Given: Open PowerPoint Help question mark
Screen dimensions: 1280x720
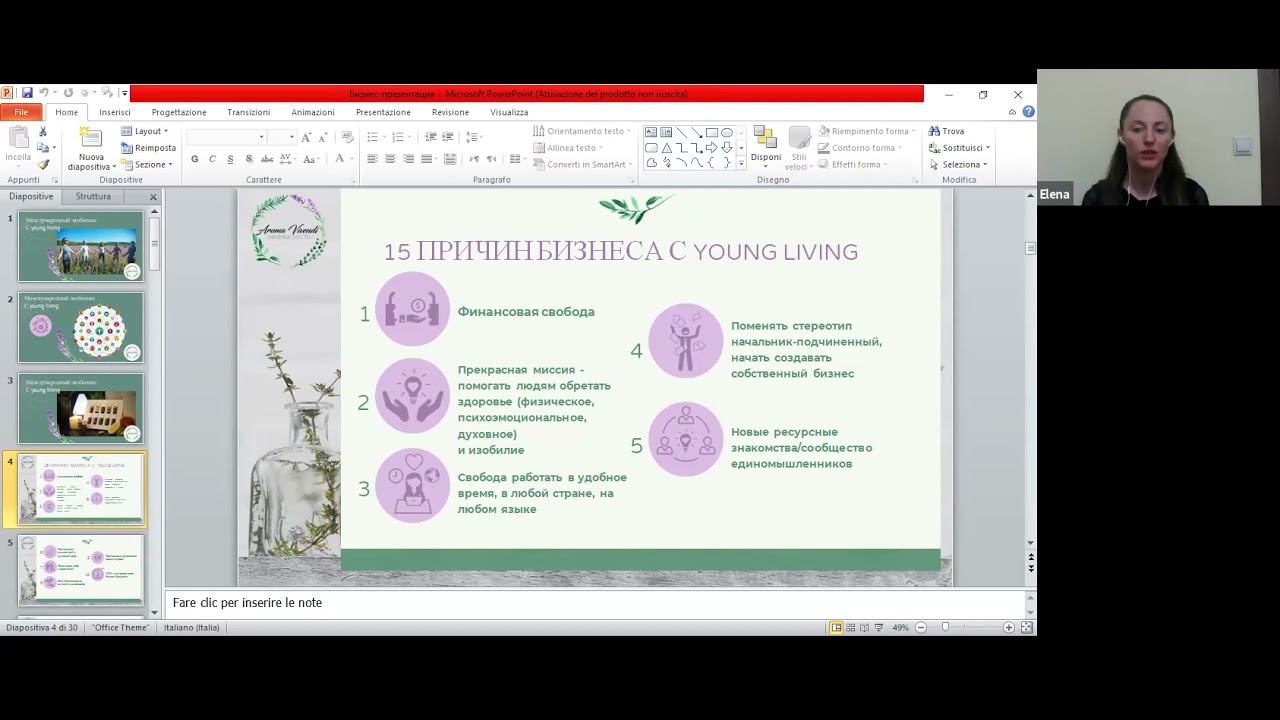Looking at the screenshot, I should tap(1028, 112).
